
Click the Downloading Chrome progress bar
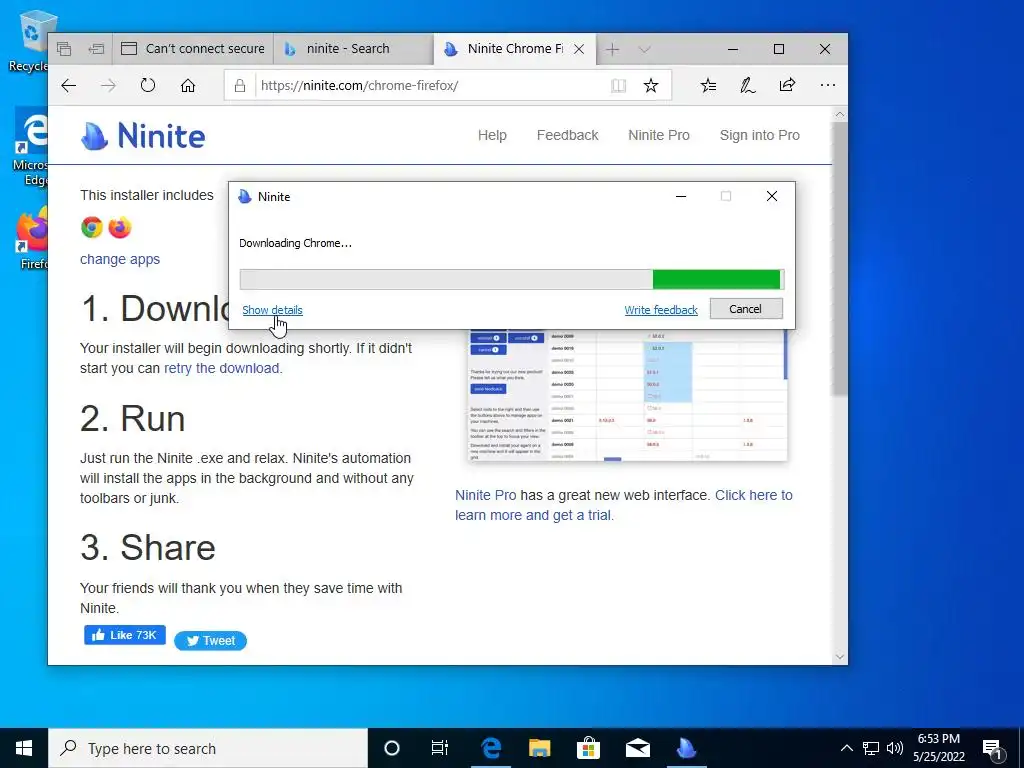pyautogui.click(x=512, y=280)
